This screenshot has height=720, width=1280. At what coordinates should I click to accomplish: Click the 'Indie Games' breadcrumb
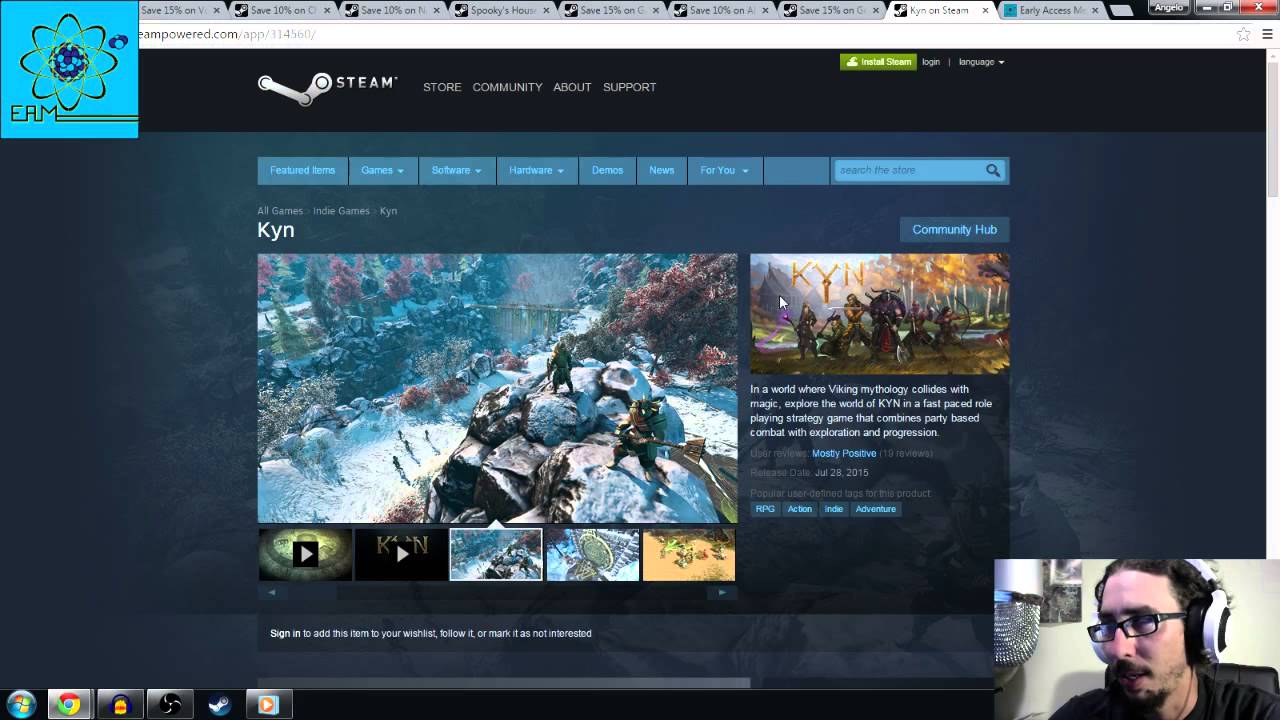click(x=341, y=211)
